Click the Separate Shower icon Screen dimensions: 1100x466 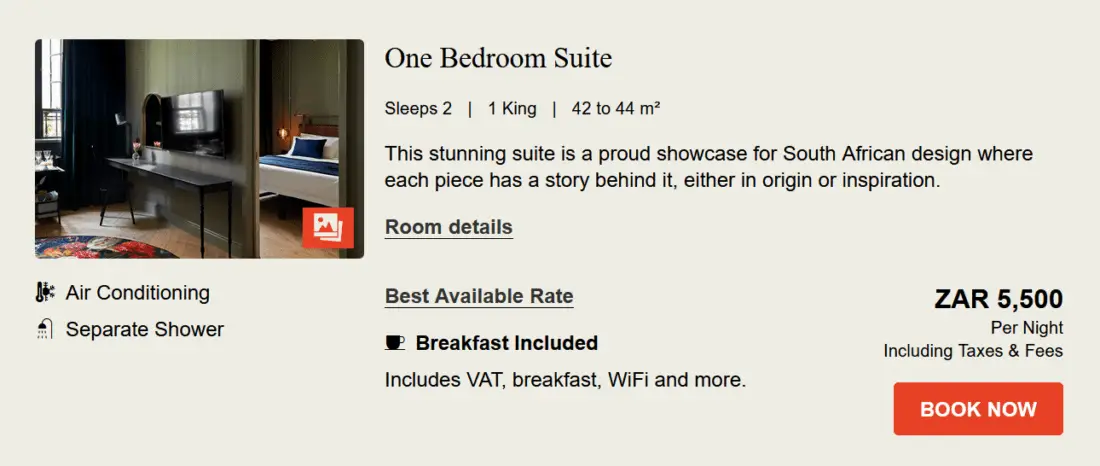coord(45,329)
